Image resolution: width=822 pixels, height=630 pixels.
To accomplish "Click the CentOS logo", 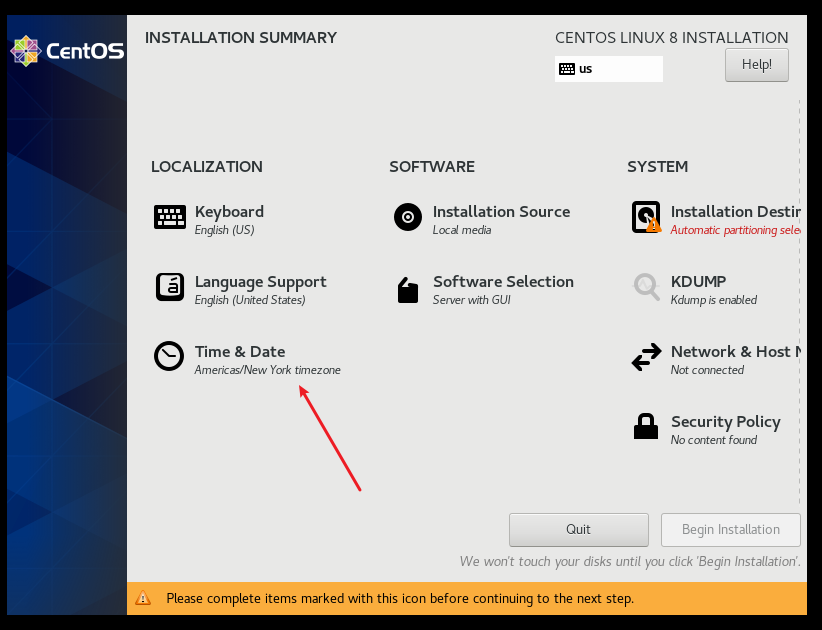I will pyautogui.click(x=67, y=51).
